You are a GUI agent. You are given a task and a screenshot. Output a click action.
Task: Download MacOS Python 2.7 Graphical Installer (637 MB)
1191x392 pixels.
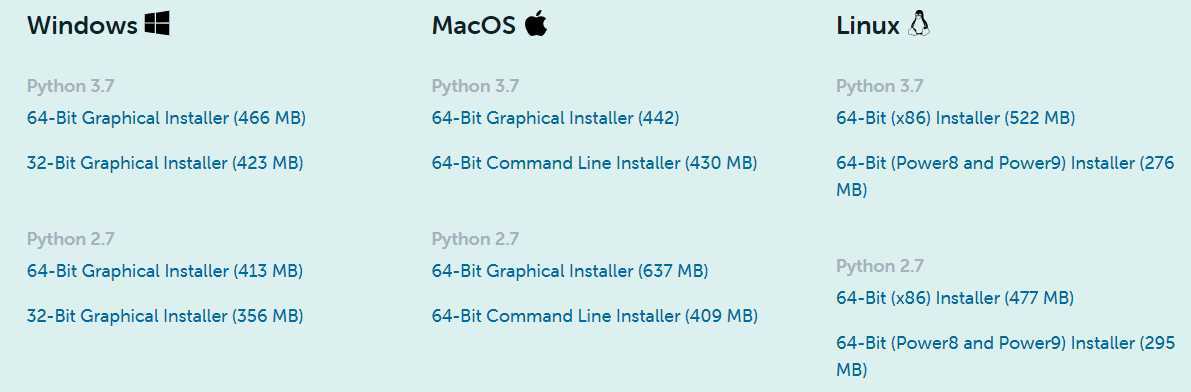pyautogui.click(x=570, y=271)
